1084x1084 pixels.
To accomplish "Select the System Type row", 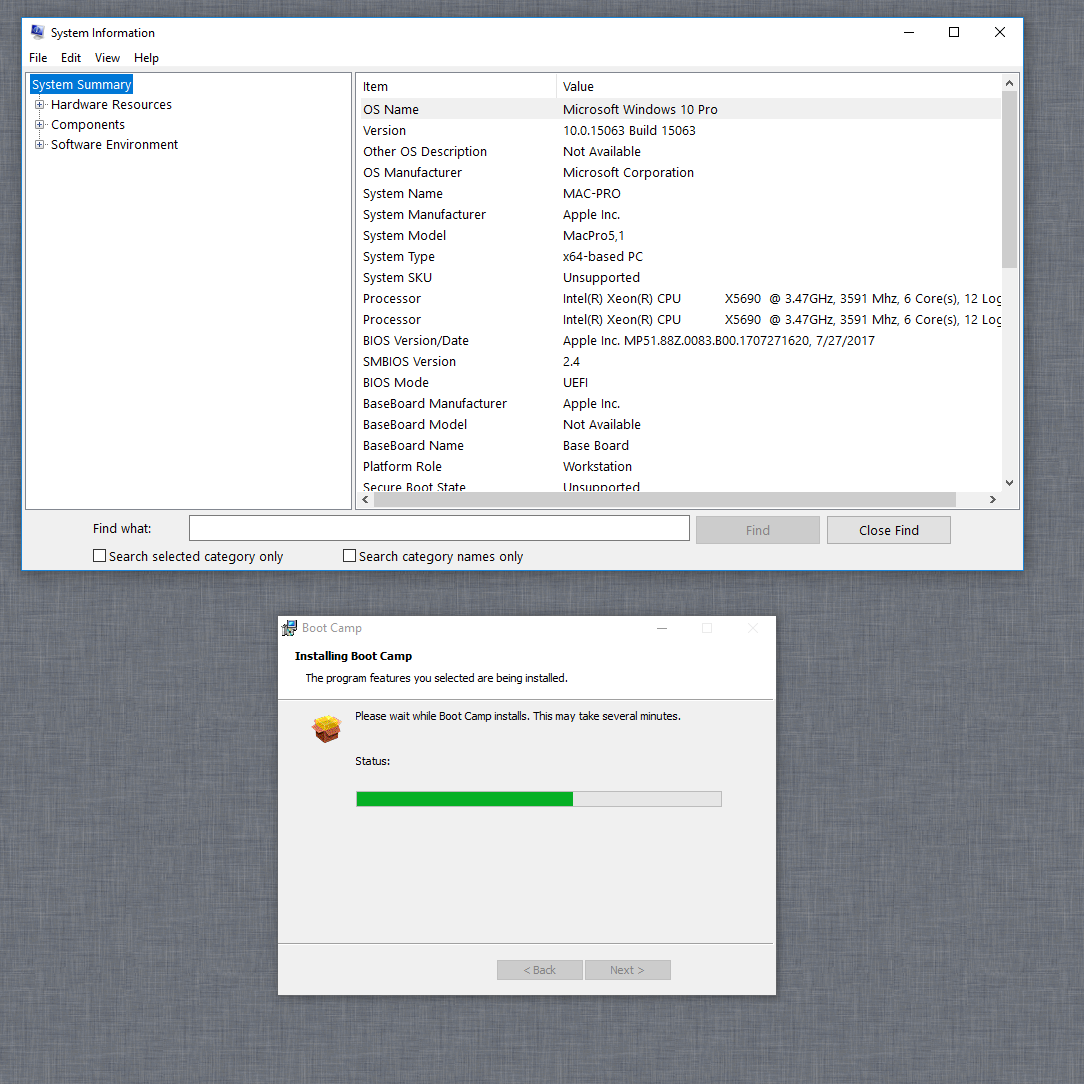I will [679, 256].
